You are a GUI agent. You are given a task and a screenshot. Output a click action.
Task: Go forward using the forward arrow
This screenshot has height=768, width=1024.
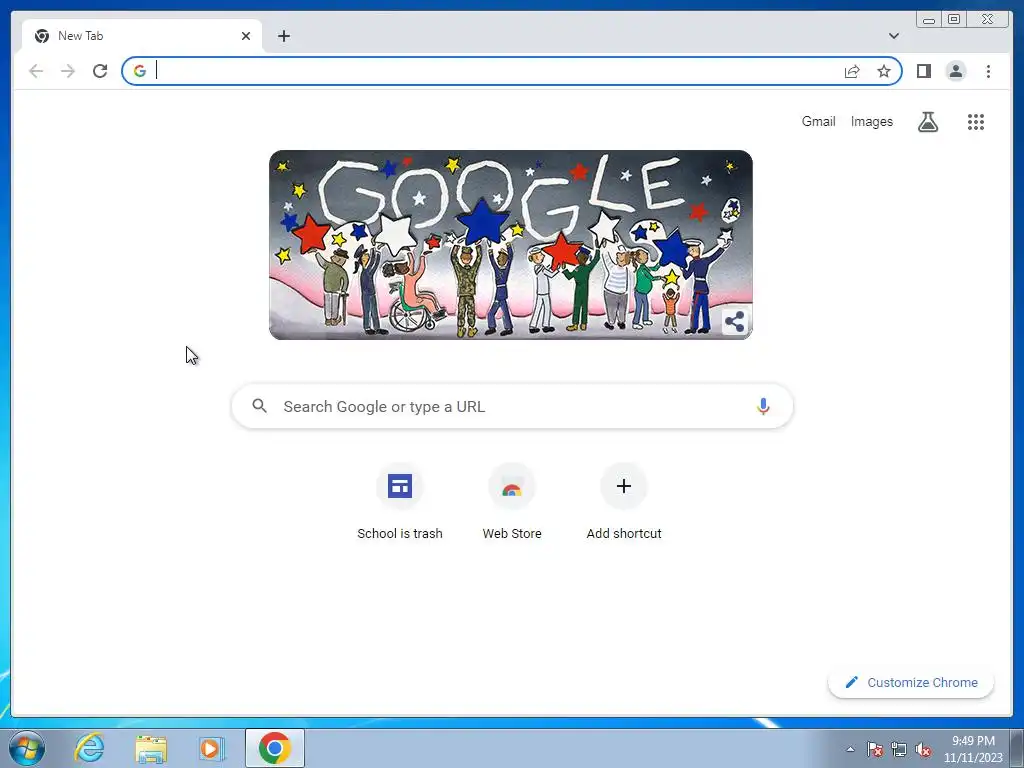click(x=68, y=71)
